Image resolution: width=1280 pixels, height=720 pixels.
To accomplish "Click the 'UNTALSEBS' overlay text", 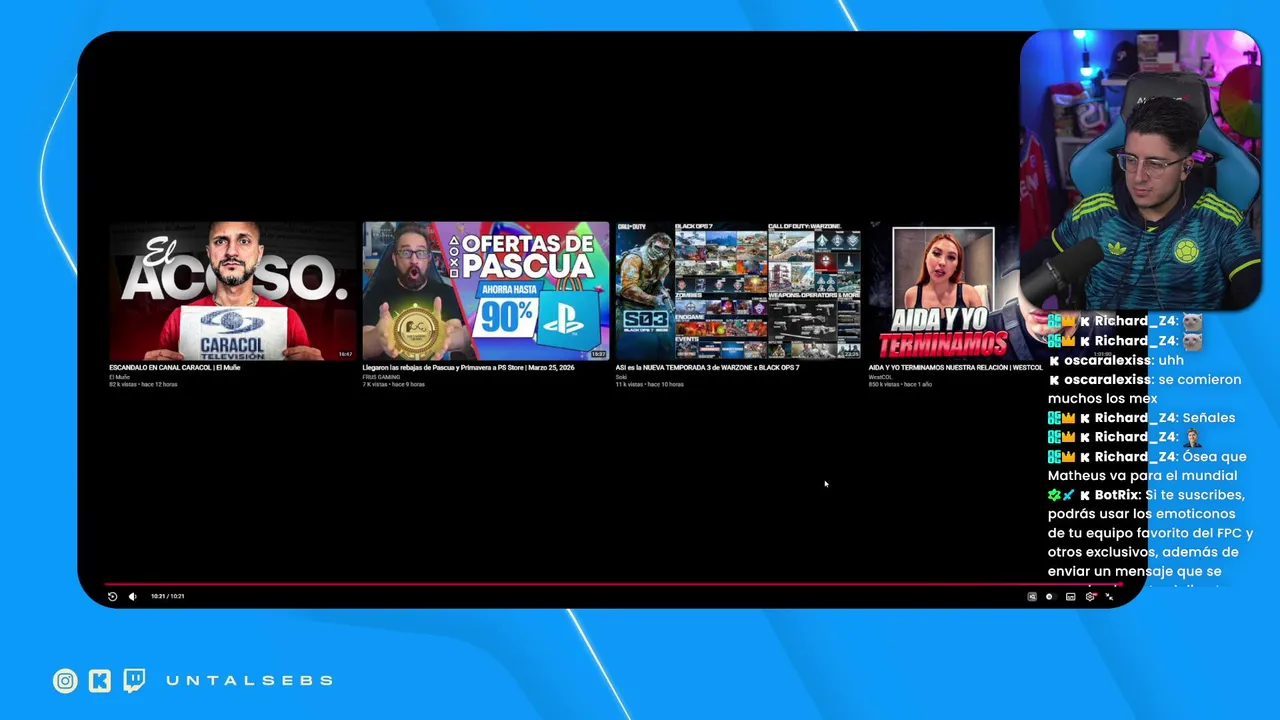I will (x=249, y=681).
